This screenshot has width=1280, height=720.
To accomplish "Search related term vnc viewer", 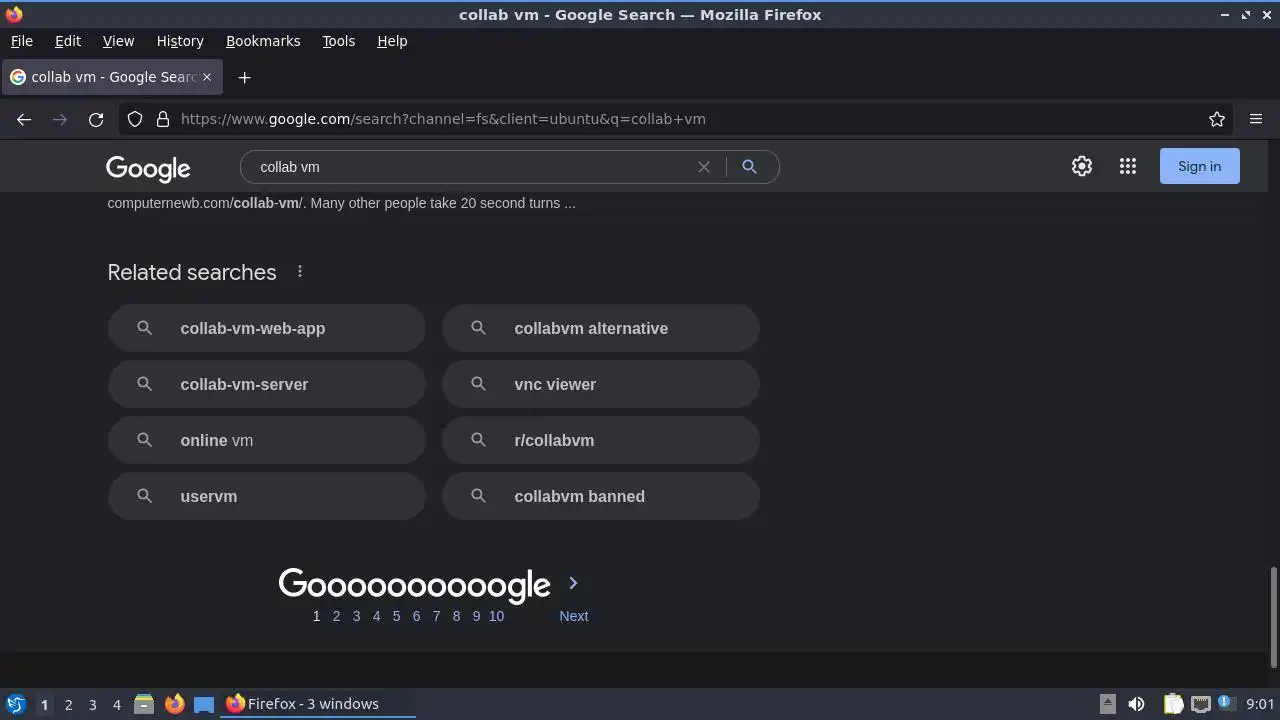I will point(601,384).
